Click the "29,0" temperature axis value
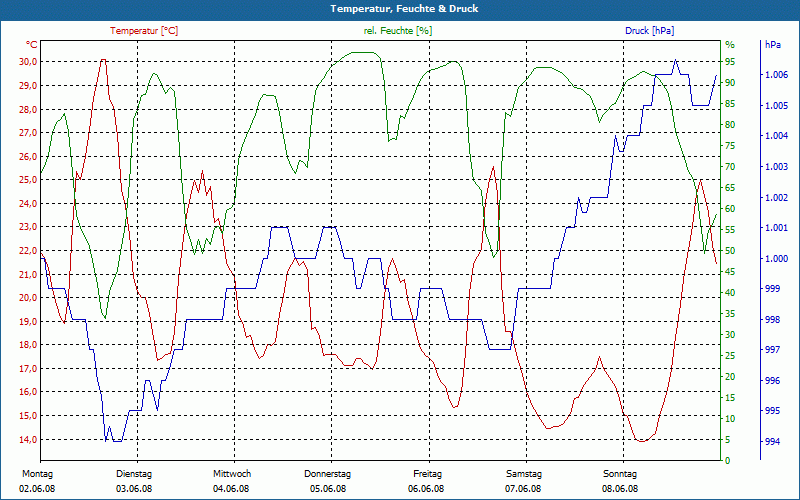Viewport: 800px width, 500px height. pos(29,86)
